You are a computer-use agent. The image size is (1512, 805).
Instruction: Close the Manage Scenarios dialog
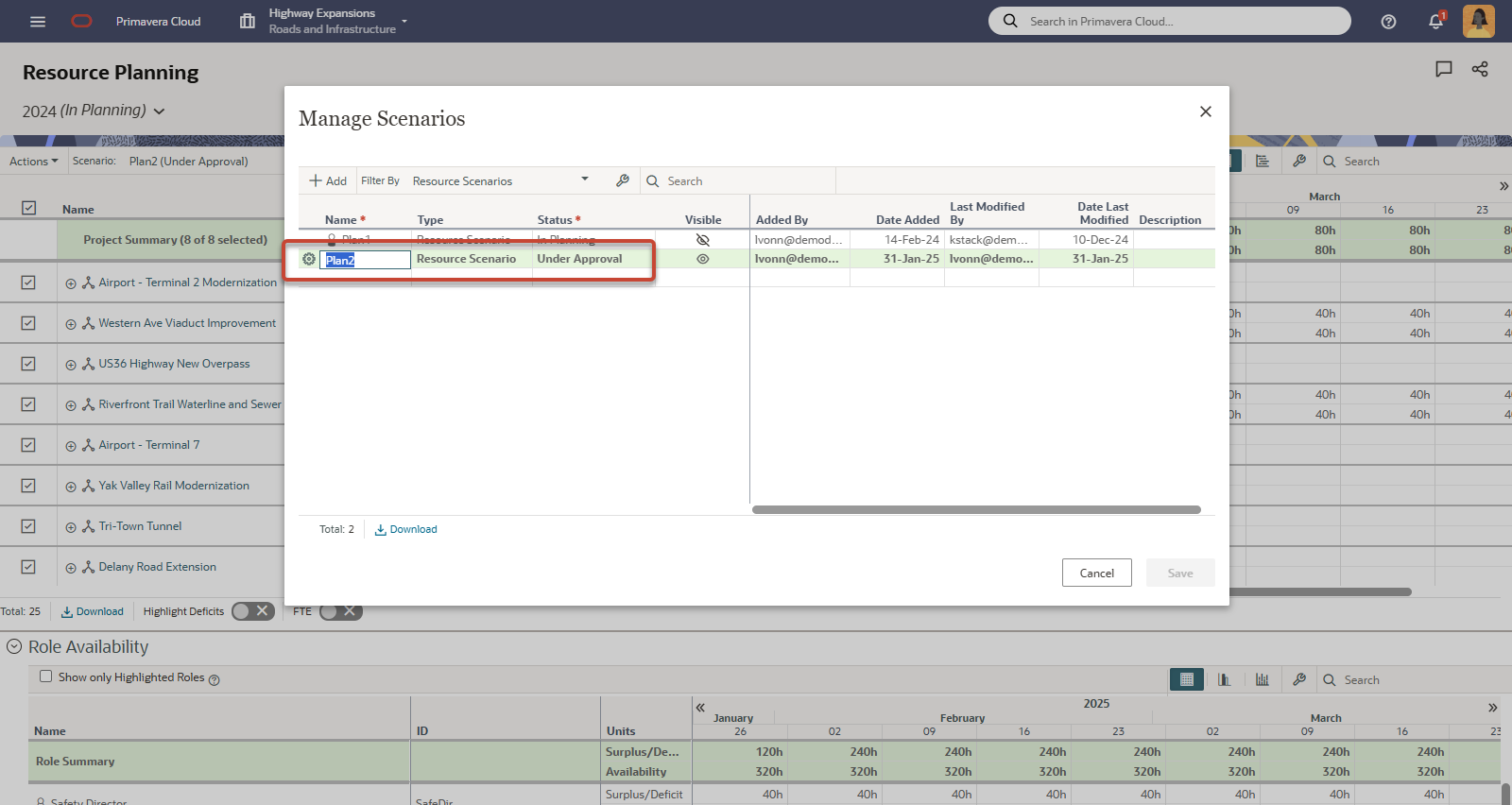tap(1206, 111)
